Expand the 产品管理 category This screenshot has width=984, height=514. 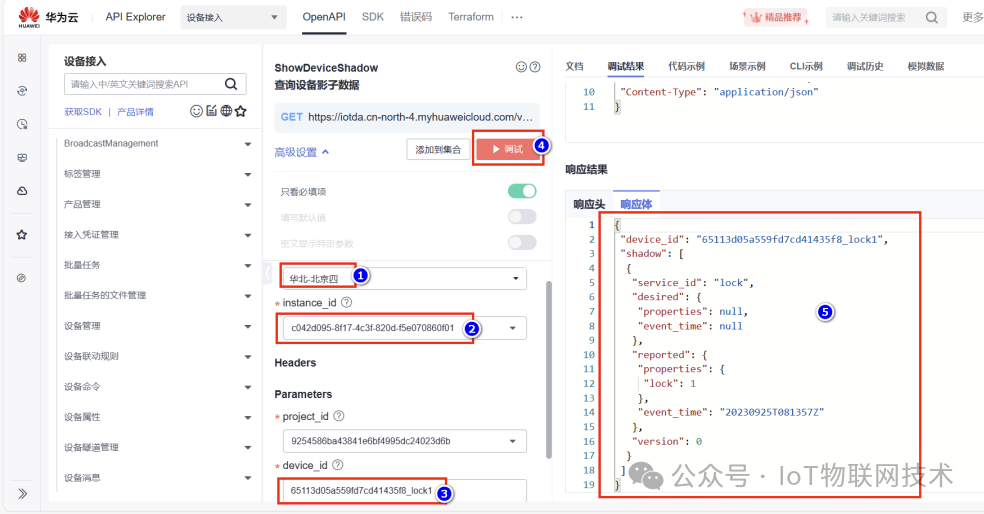[x=156, y=205]
